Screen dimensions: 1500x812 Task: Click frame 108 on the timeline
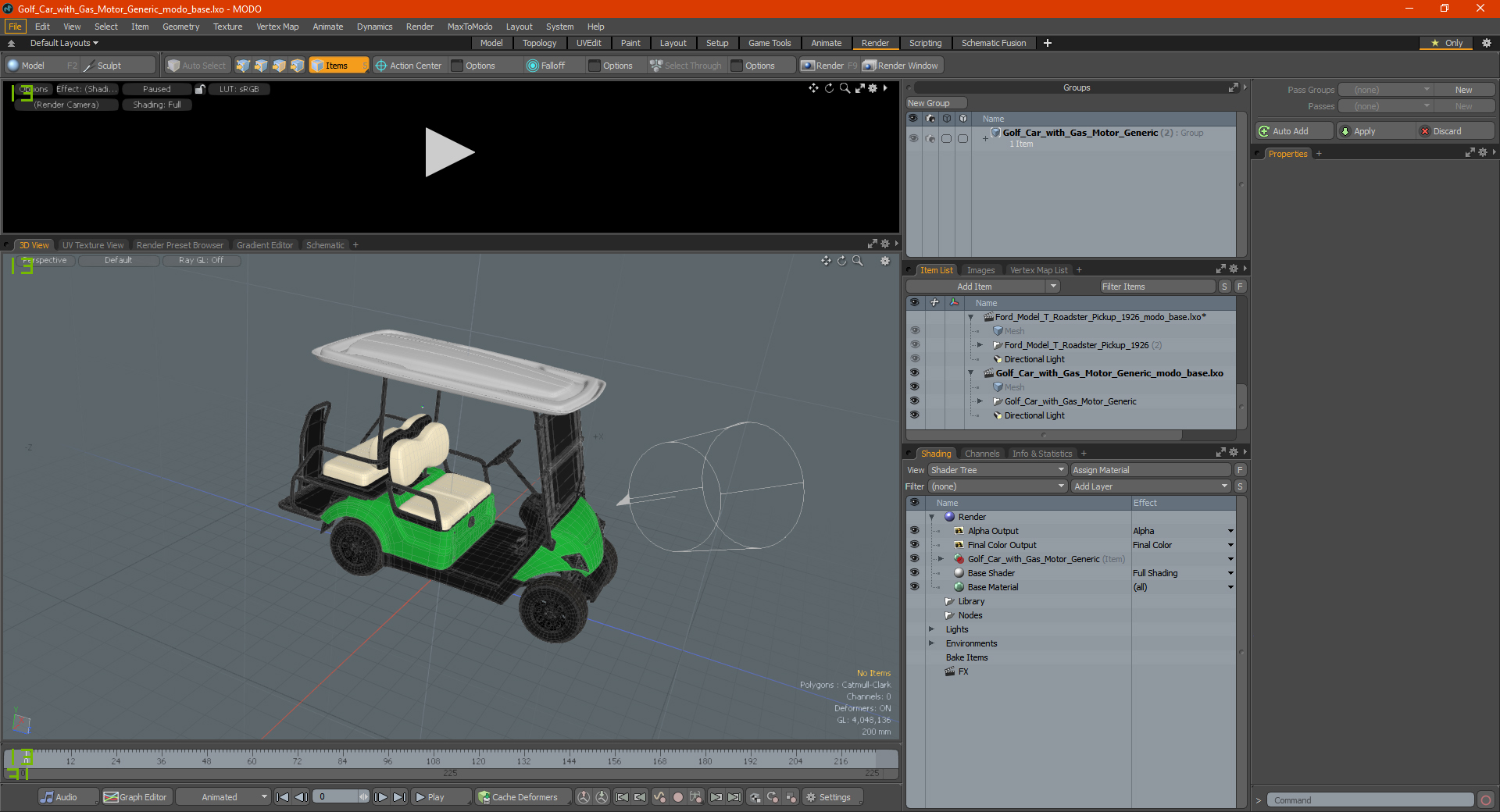point(433,760)
